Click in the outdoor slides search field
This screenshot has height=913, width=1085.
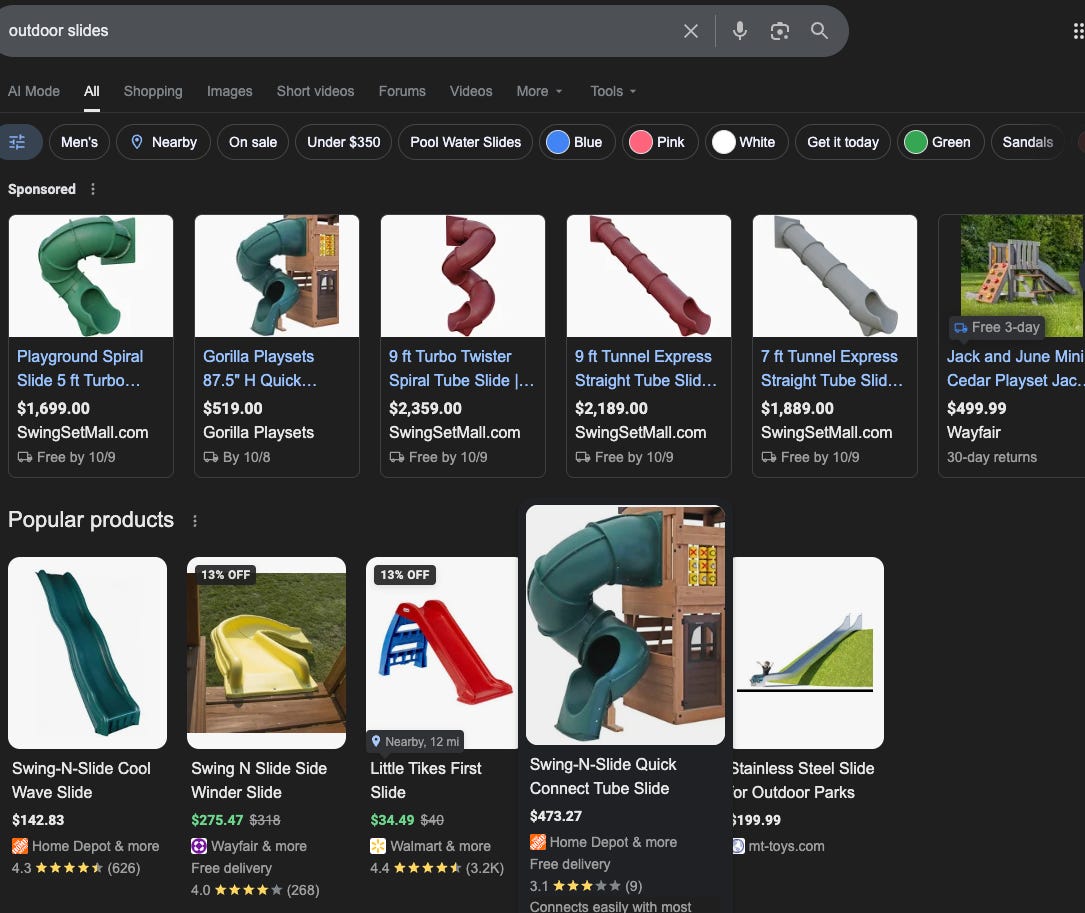coord(339,31)
